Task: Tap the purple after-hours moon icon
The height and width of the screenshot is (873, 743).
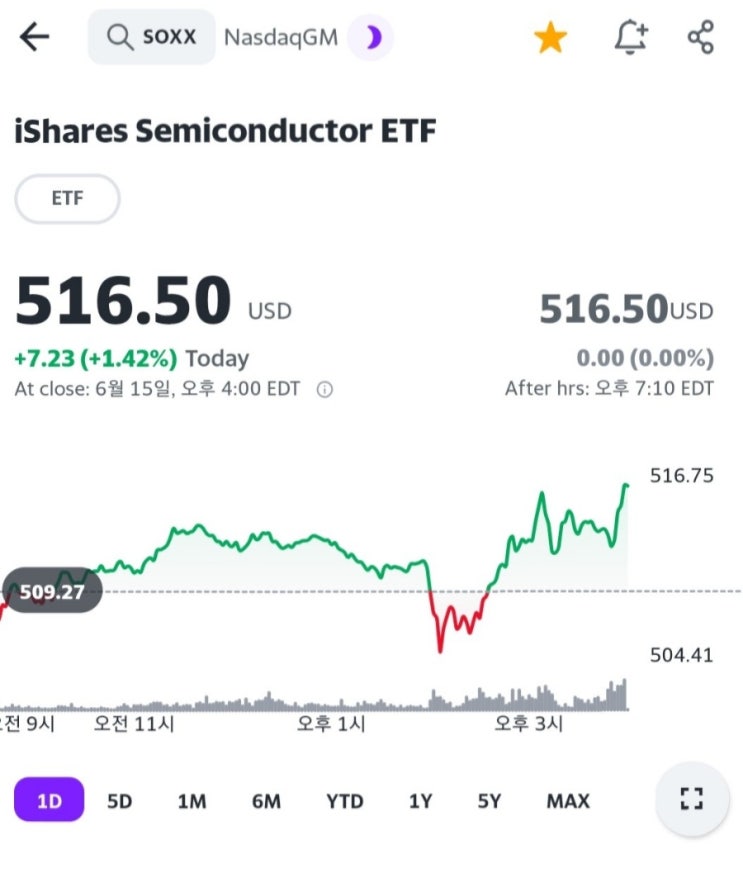Action: click(x=372, y=38)
